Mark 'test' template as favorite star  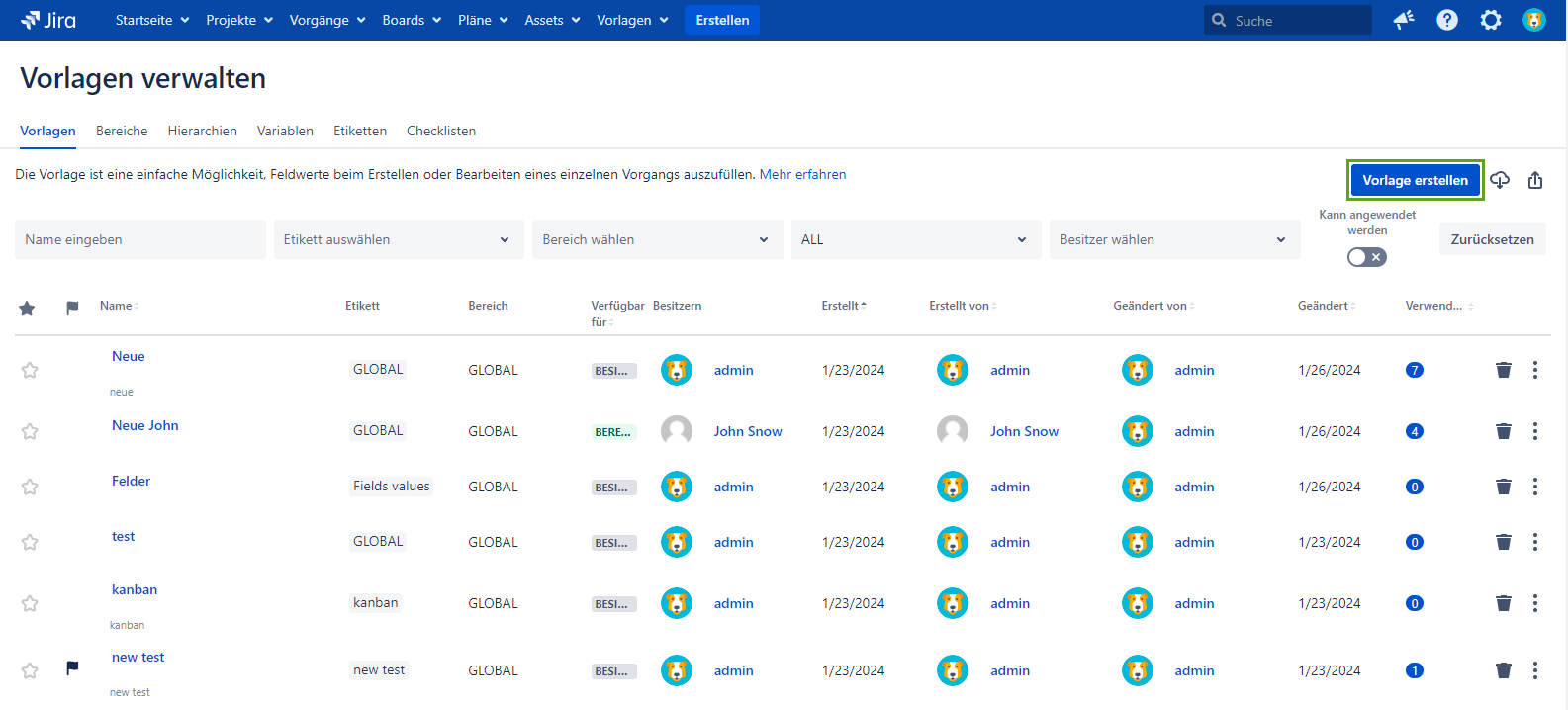30,542
